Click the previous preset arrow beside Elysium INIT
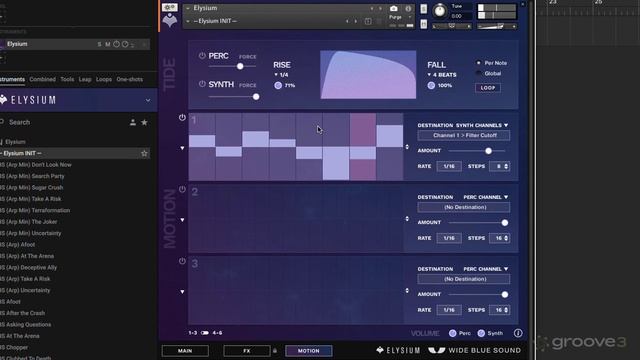 click(x=347, y=21)
